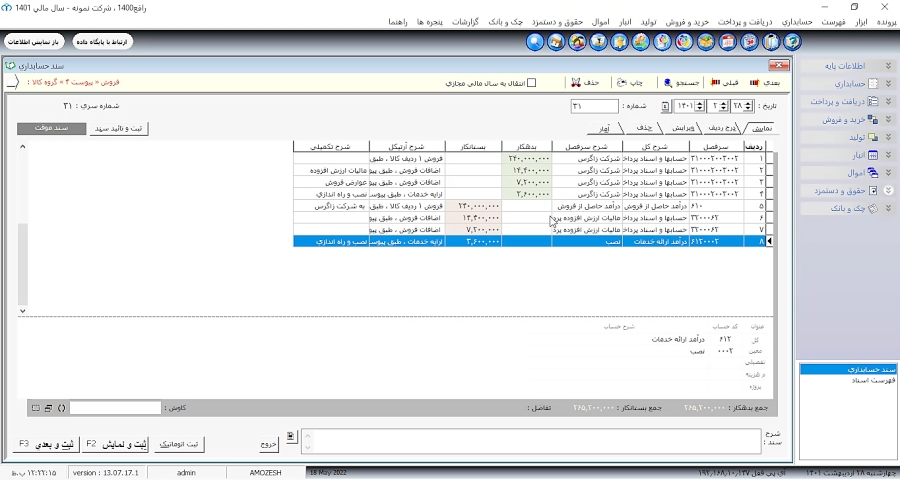Switch to ویرایش tab
This screenshot has width=900, height=480.
(x=684, y=128)
